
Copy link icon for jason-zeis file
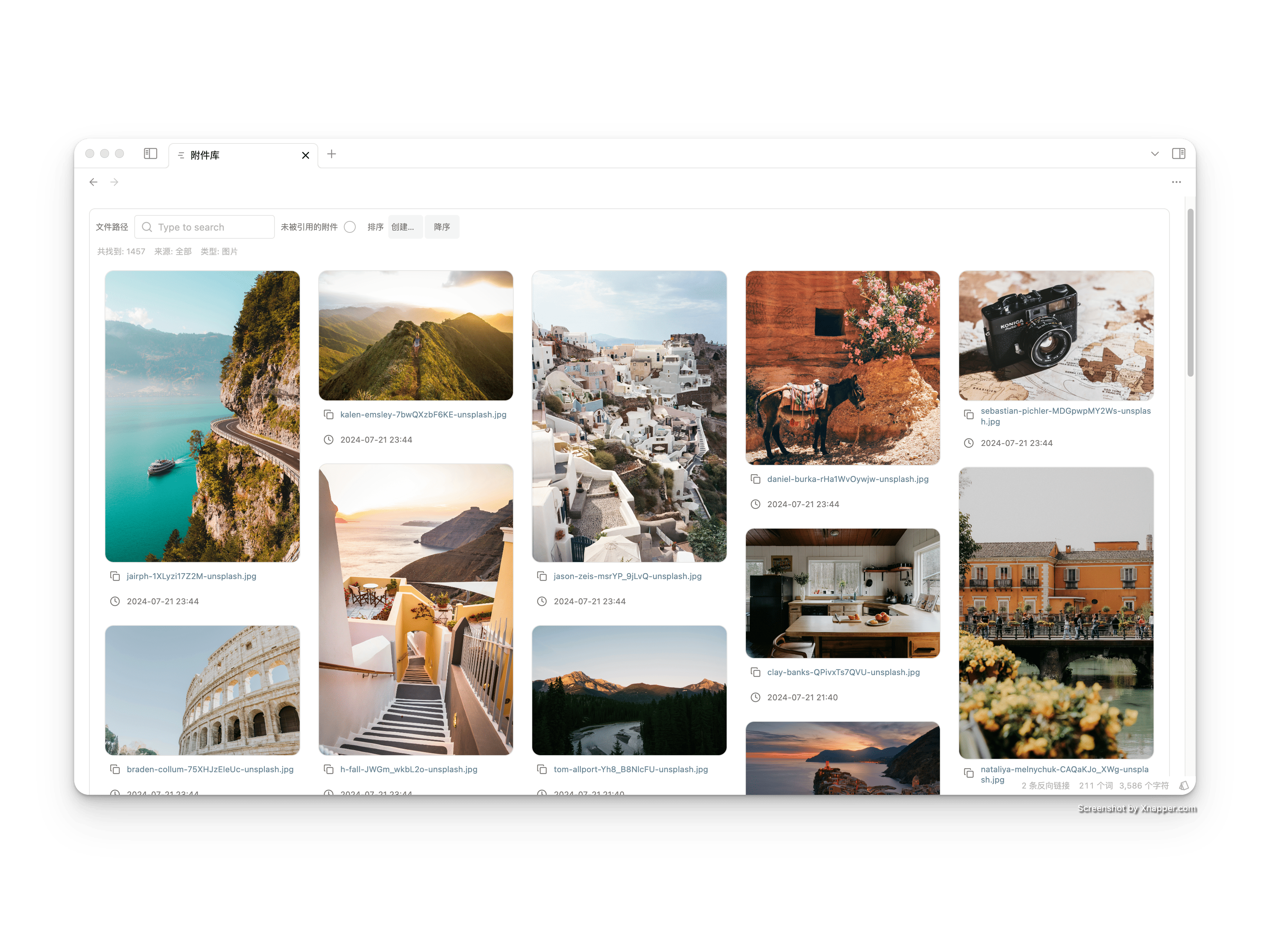tap(542, 576)
